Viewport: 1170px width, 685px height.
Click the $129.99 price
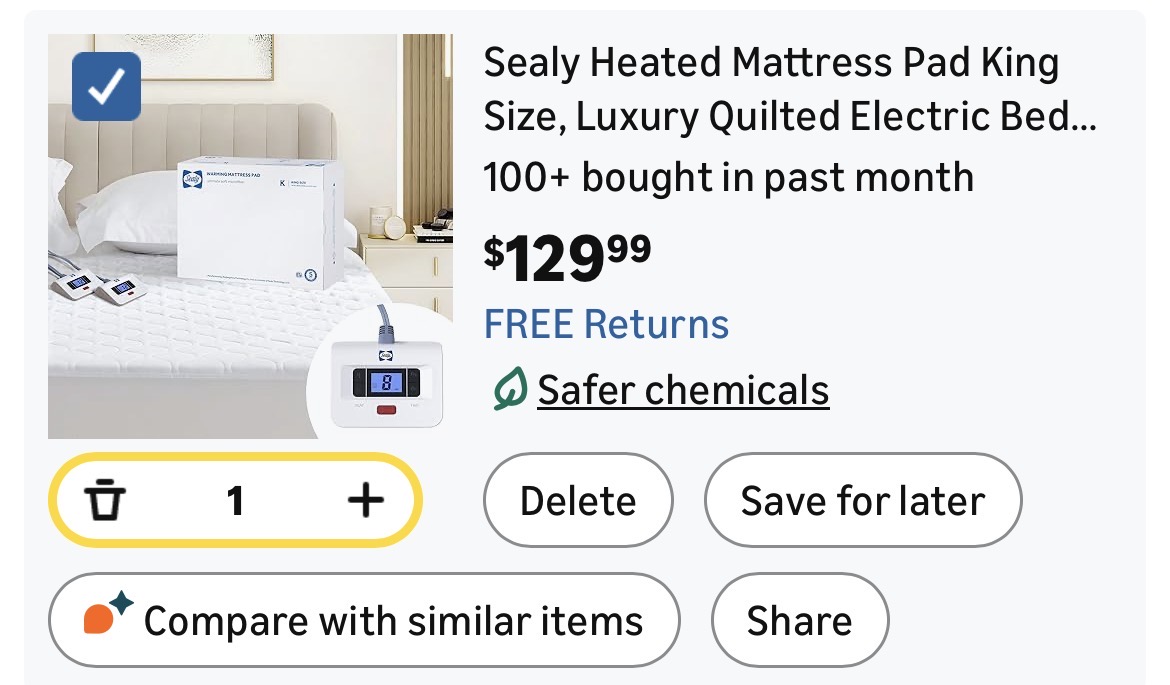coord(567,257)
